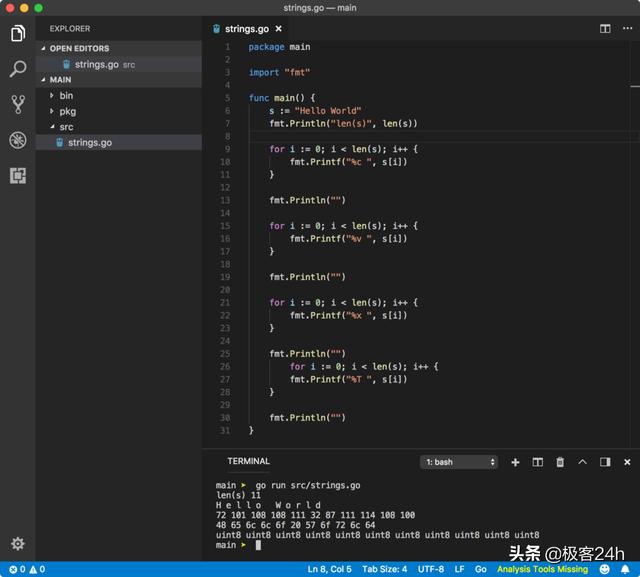Viewport: 640px width, 577px height.
Task: Open the Source Control view
Action: pyautogui.click(x=18, y=104)
